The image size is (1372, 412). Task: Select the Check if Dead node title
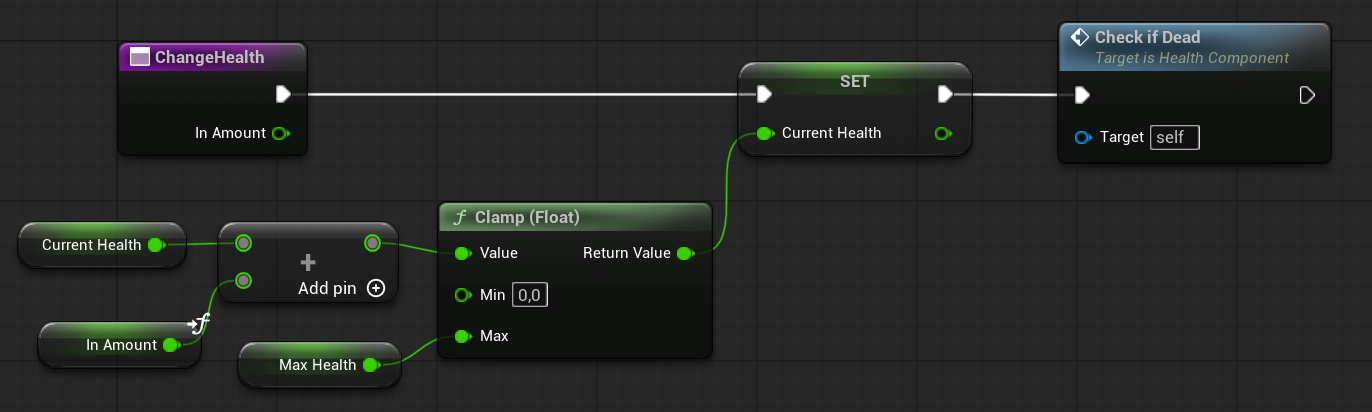1147,38
